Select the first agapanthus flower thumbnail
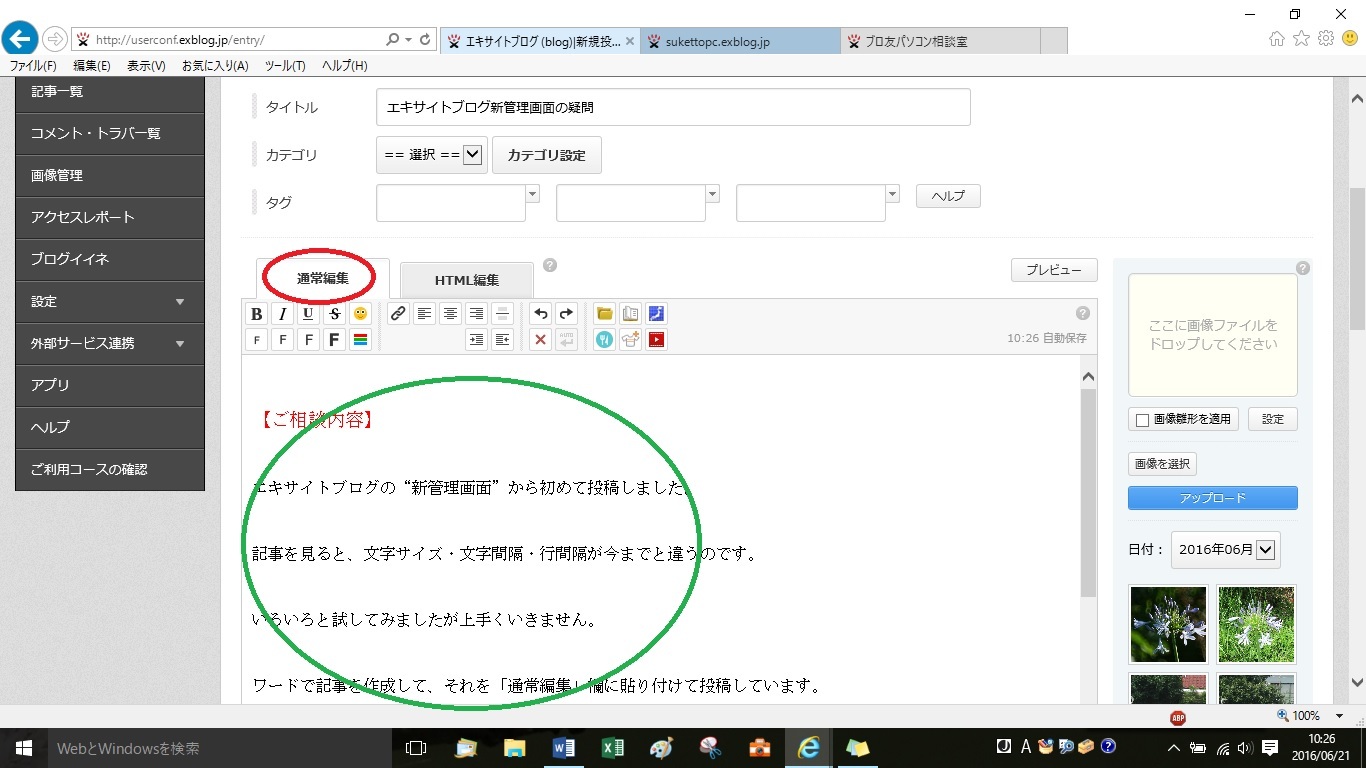Viewport: 1366px width, 768px height. pyautogui.click(x=1168, y=625)
